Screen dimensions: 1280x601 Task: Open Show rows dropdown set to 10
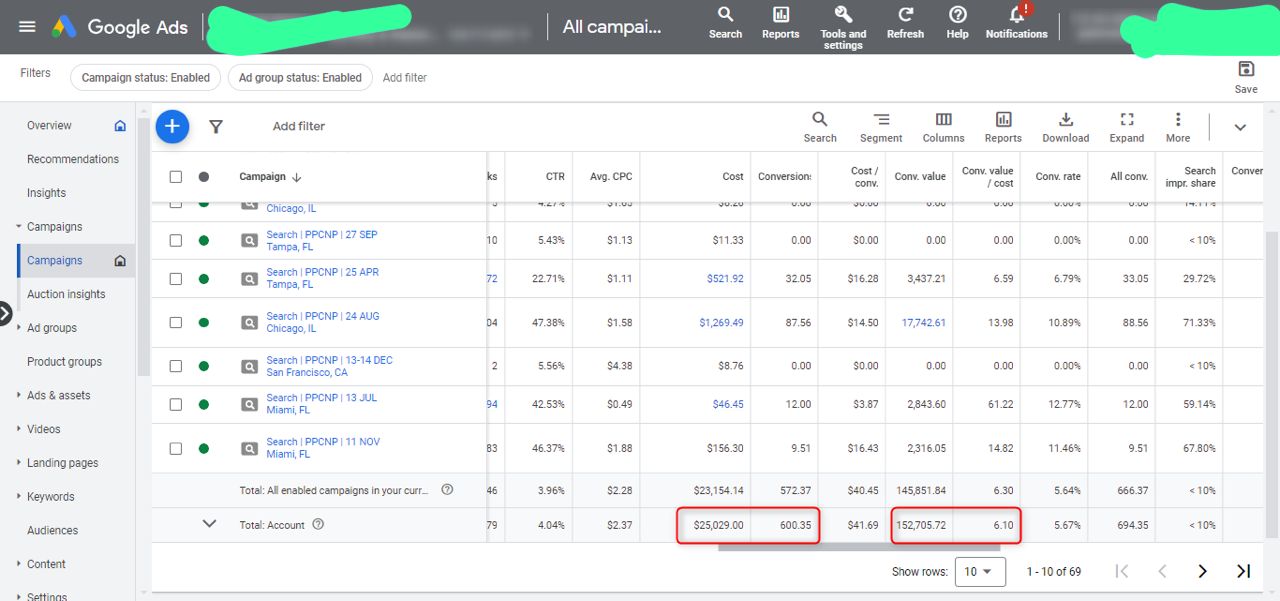point(979,571)
